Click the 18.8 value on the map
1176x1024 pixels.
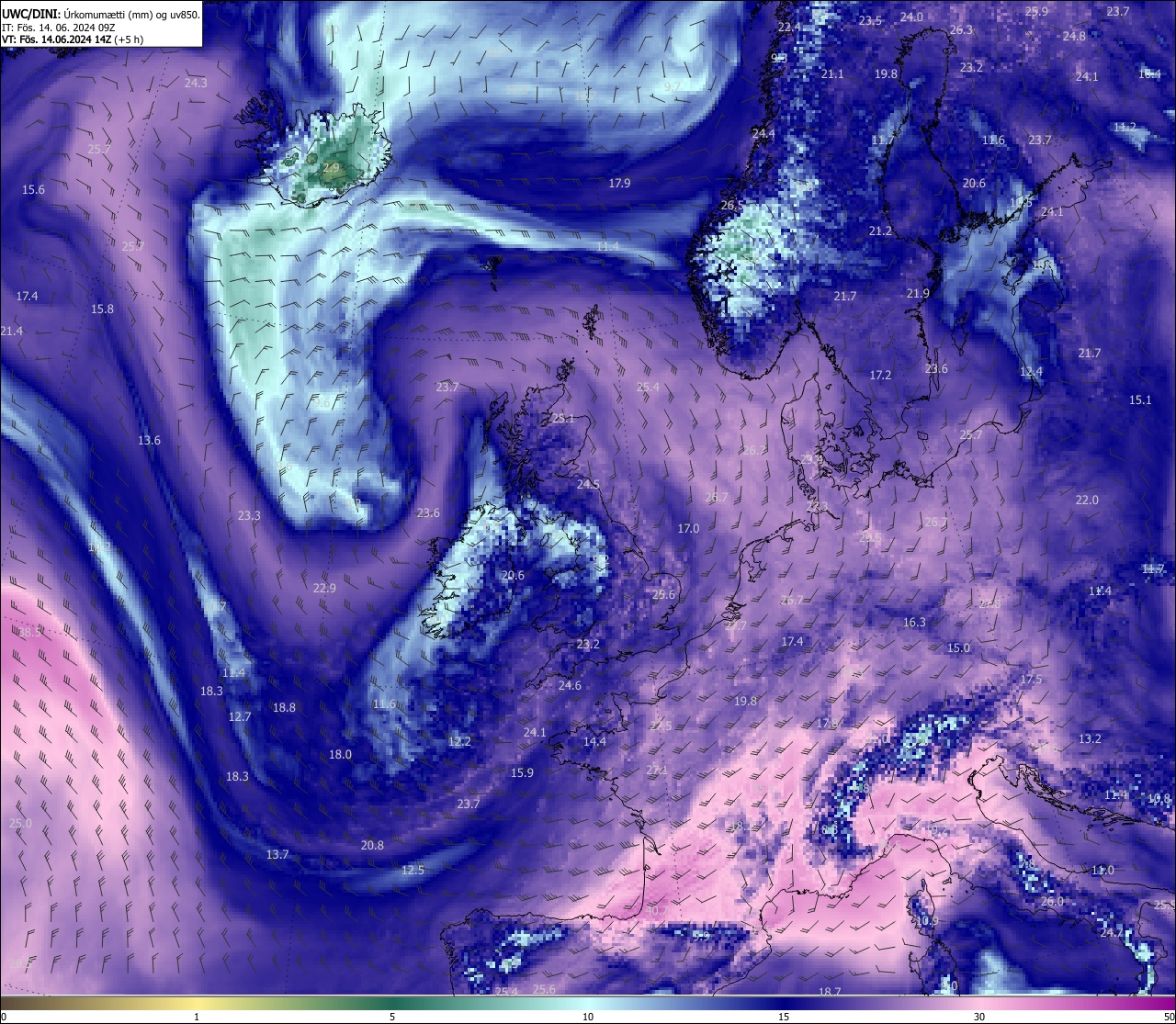284,707
